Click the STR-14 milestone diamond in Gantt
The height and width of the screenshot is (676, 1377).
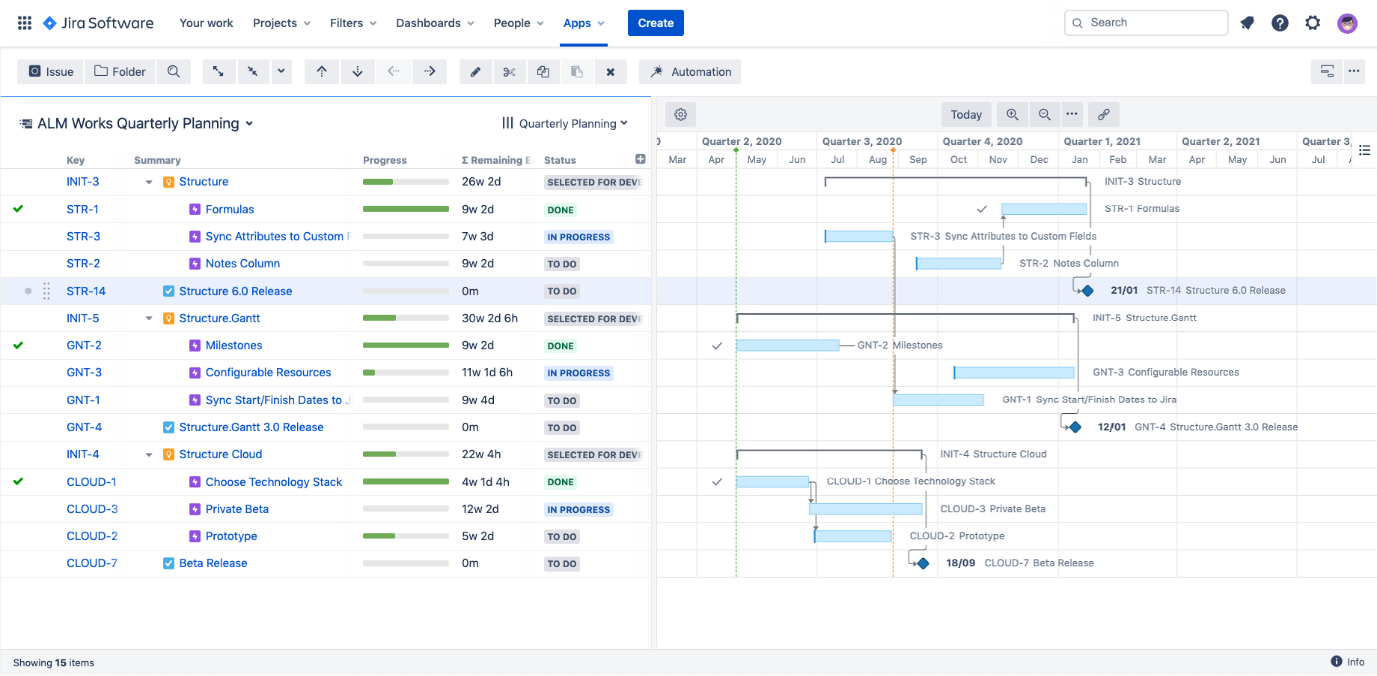[1088, 290]
